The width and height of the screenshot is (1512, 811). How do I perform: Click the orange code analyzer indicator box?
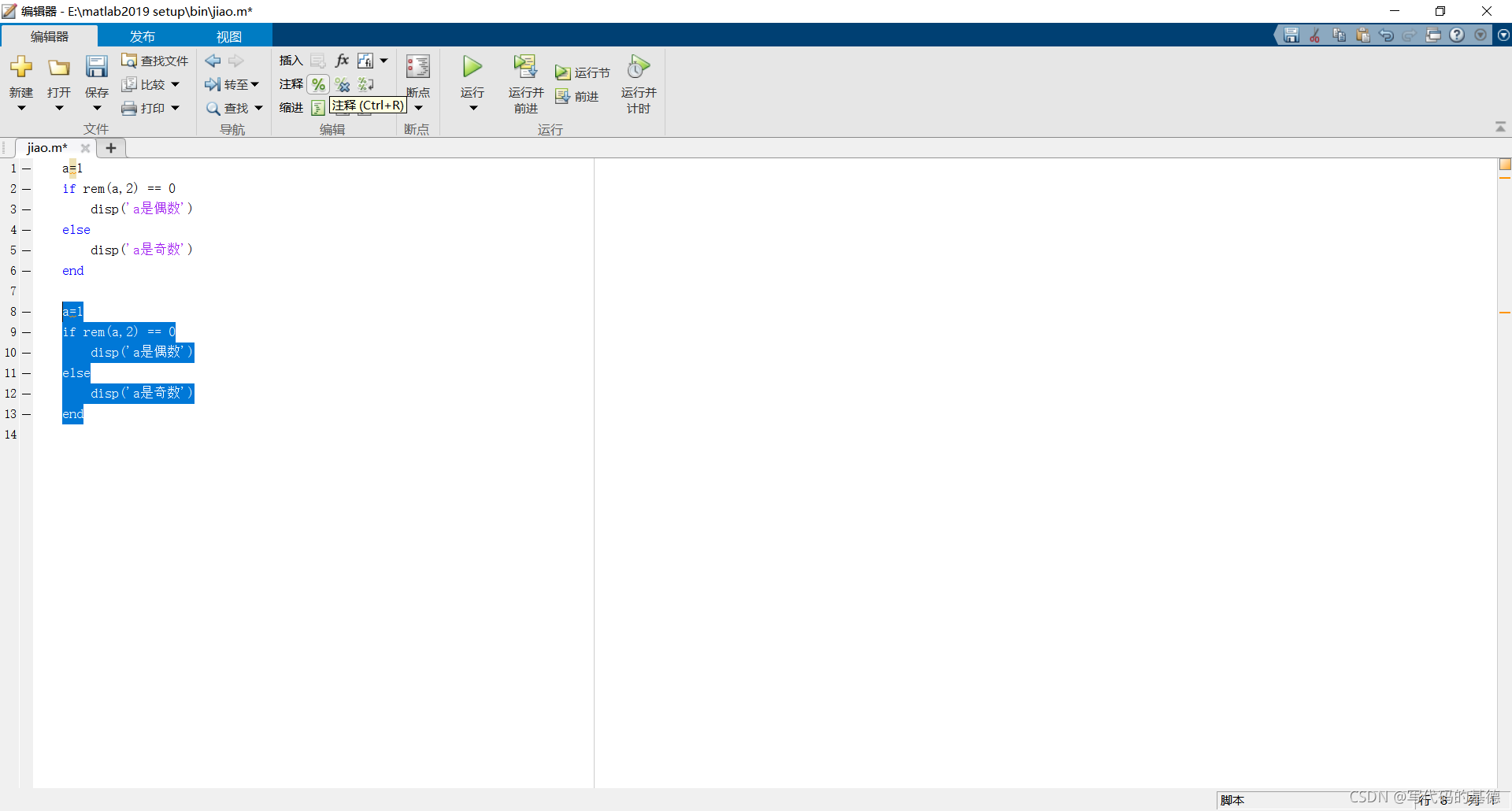[x=1505, y=165]
